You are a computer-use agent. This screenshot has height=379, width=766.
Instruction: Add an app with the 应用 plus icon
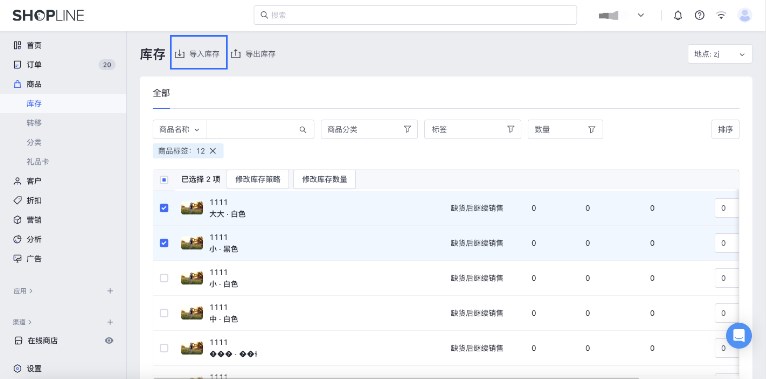click(x=110, y=291)
